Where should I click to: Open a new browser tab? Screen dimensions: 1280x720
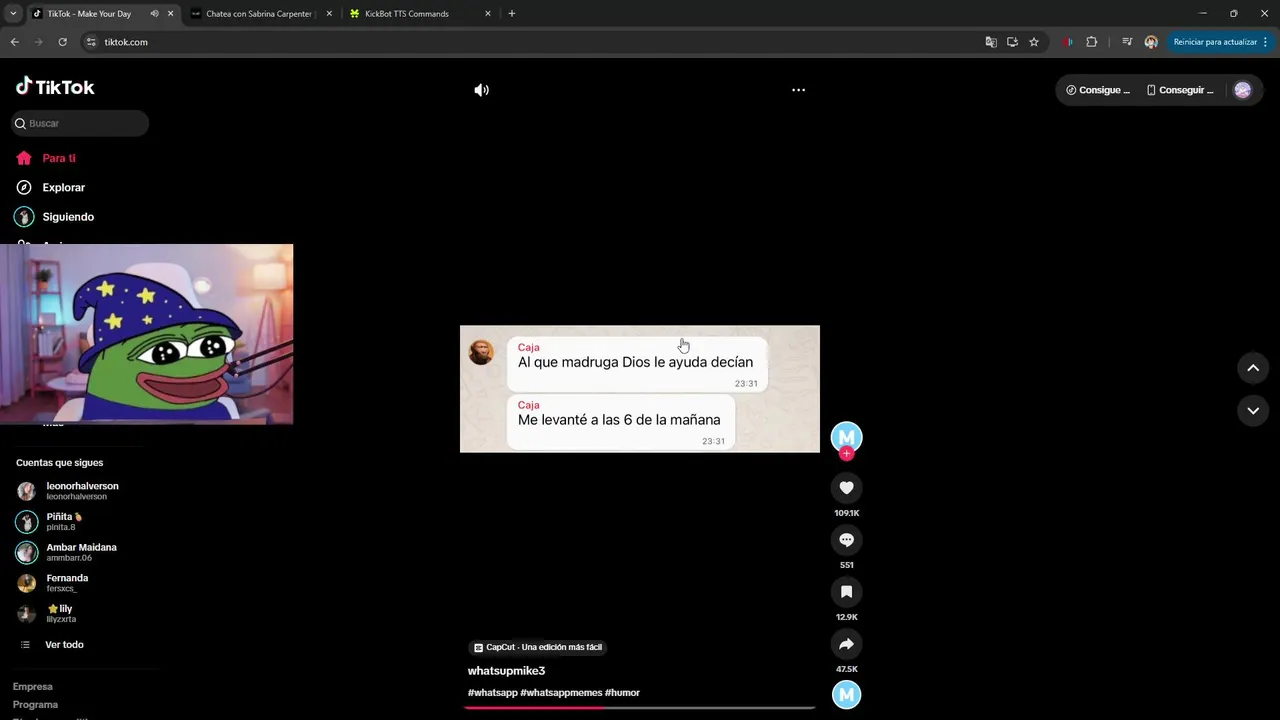pyautogui.click(x=512, y=14)
